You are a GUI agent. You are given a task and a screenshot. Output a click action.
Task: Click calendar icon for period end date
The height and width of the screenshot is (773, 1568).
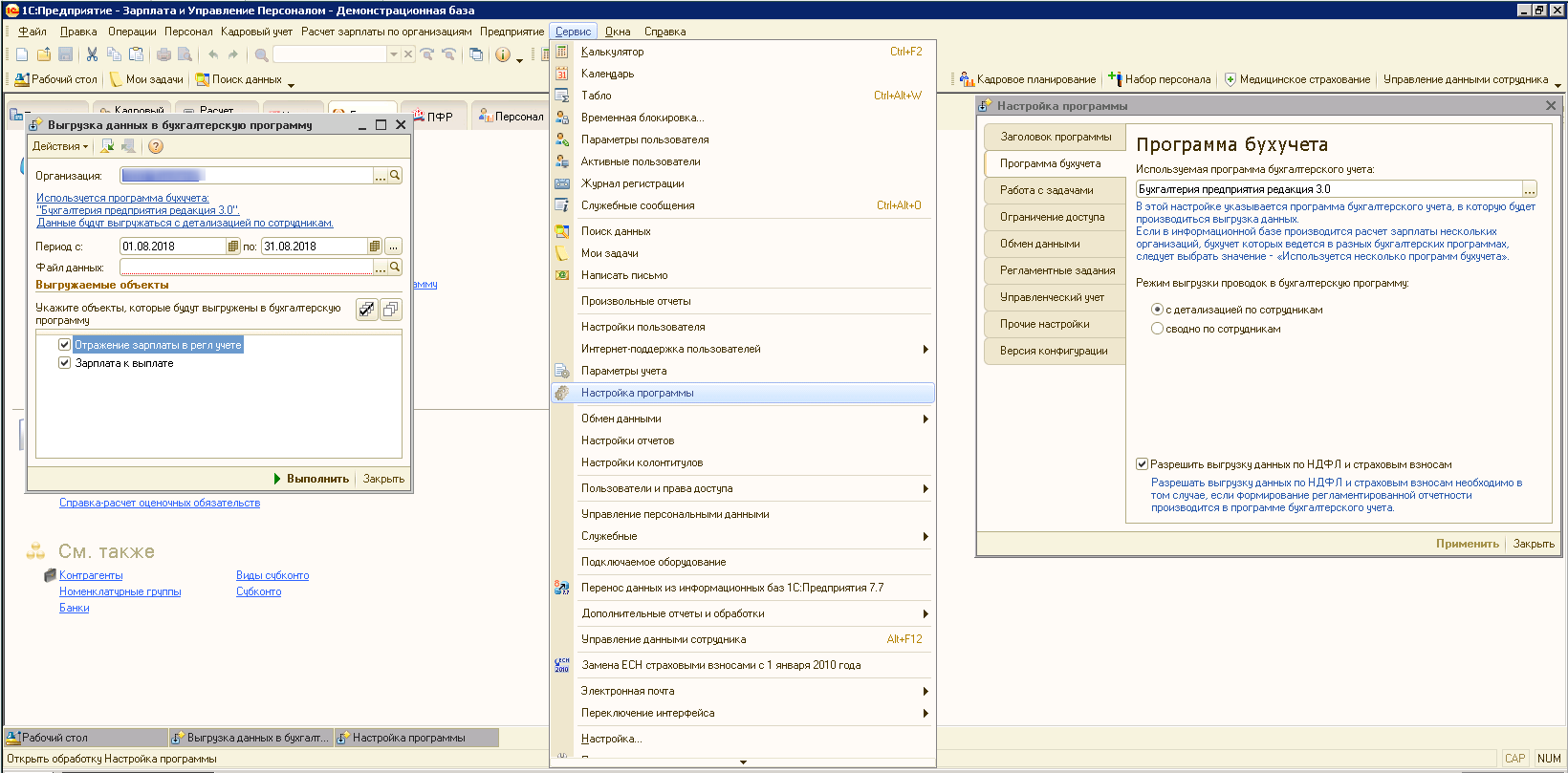tap(375, 246)
